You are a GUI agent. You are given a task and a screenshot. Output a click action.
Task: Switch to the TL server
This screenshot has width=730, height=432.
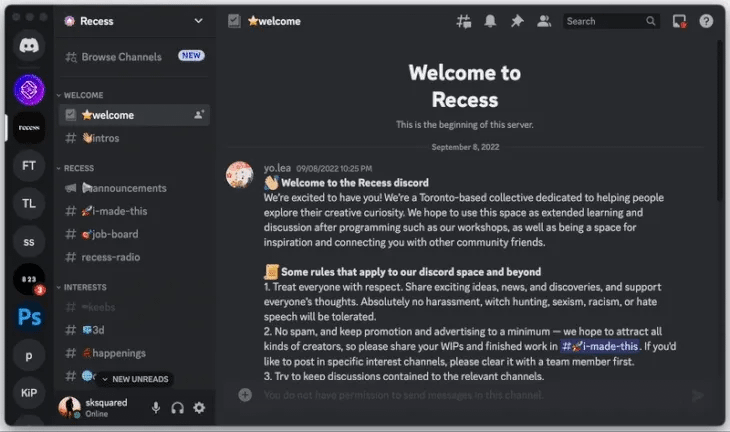[x=29, y=203]
